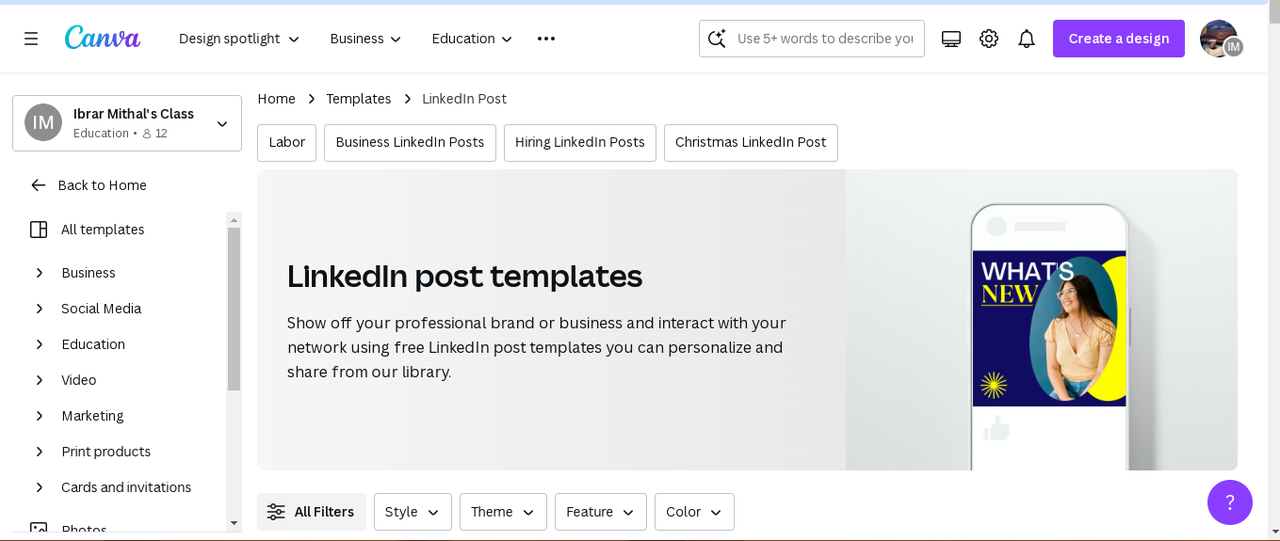
Task: Open the Education menu in the top nav
Action: 472,38
